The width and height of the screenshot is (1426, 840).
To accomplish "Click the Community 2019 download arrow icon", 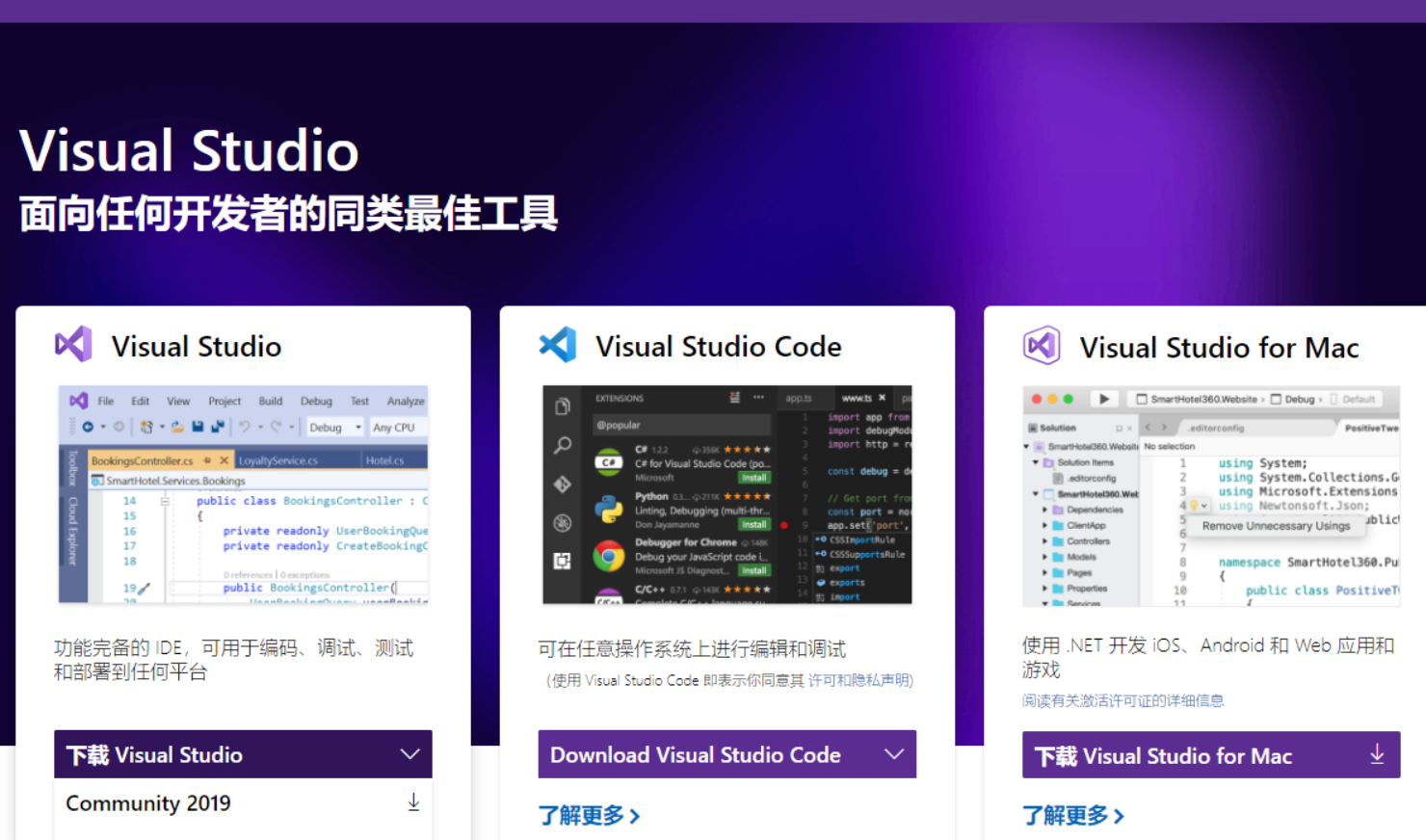I will [x=413, y=802].
